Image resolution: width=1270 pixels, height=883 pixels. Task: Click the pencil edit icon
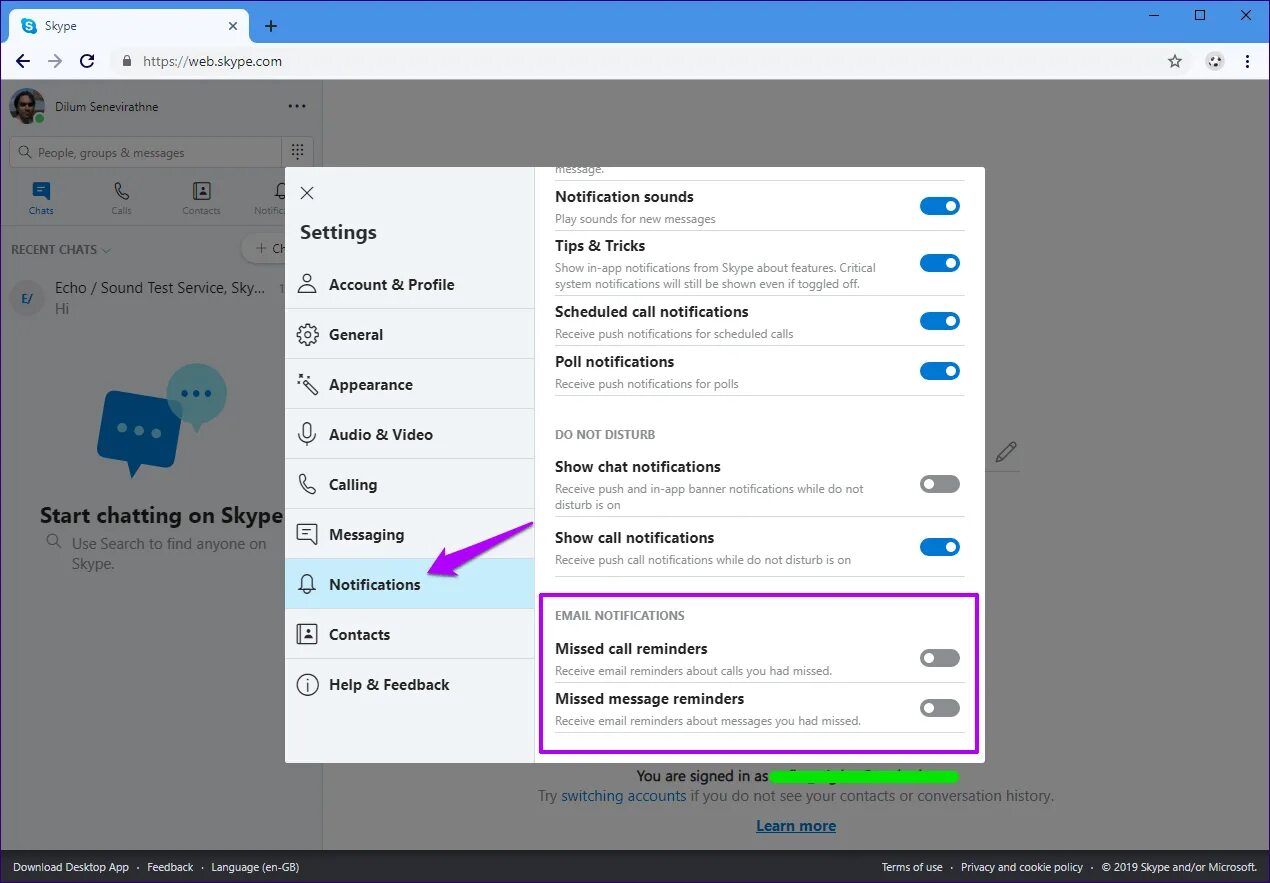point(1006,452)
